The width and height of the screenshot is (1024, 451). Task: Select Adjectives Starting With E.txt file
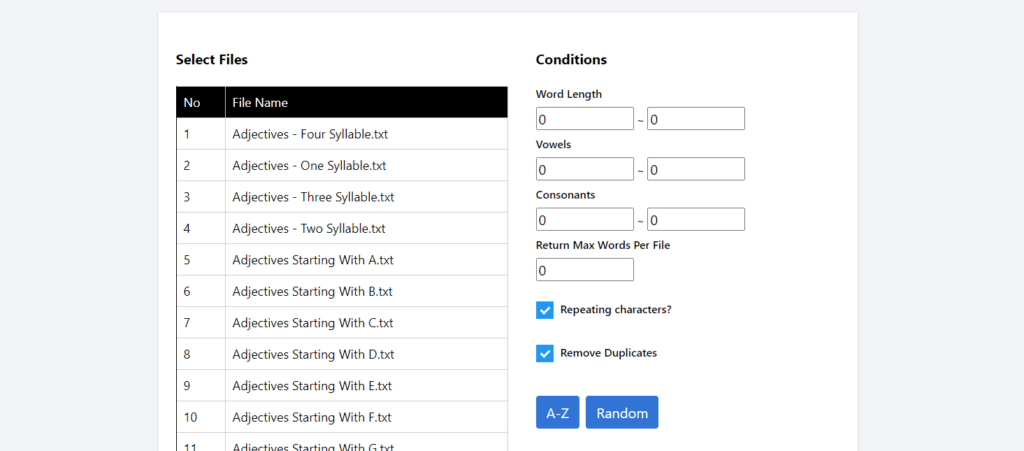(312, 386)
